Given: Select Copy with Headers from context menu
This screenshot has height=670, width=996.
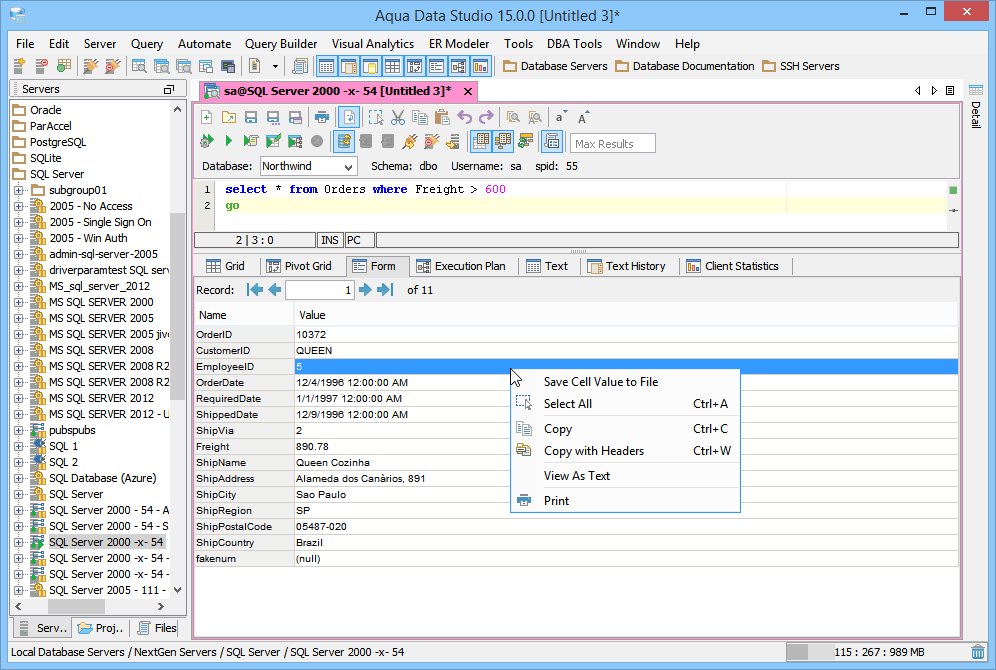Looking at the screenshot, I should click(593, 451).
